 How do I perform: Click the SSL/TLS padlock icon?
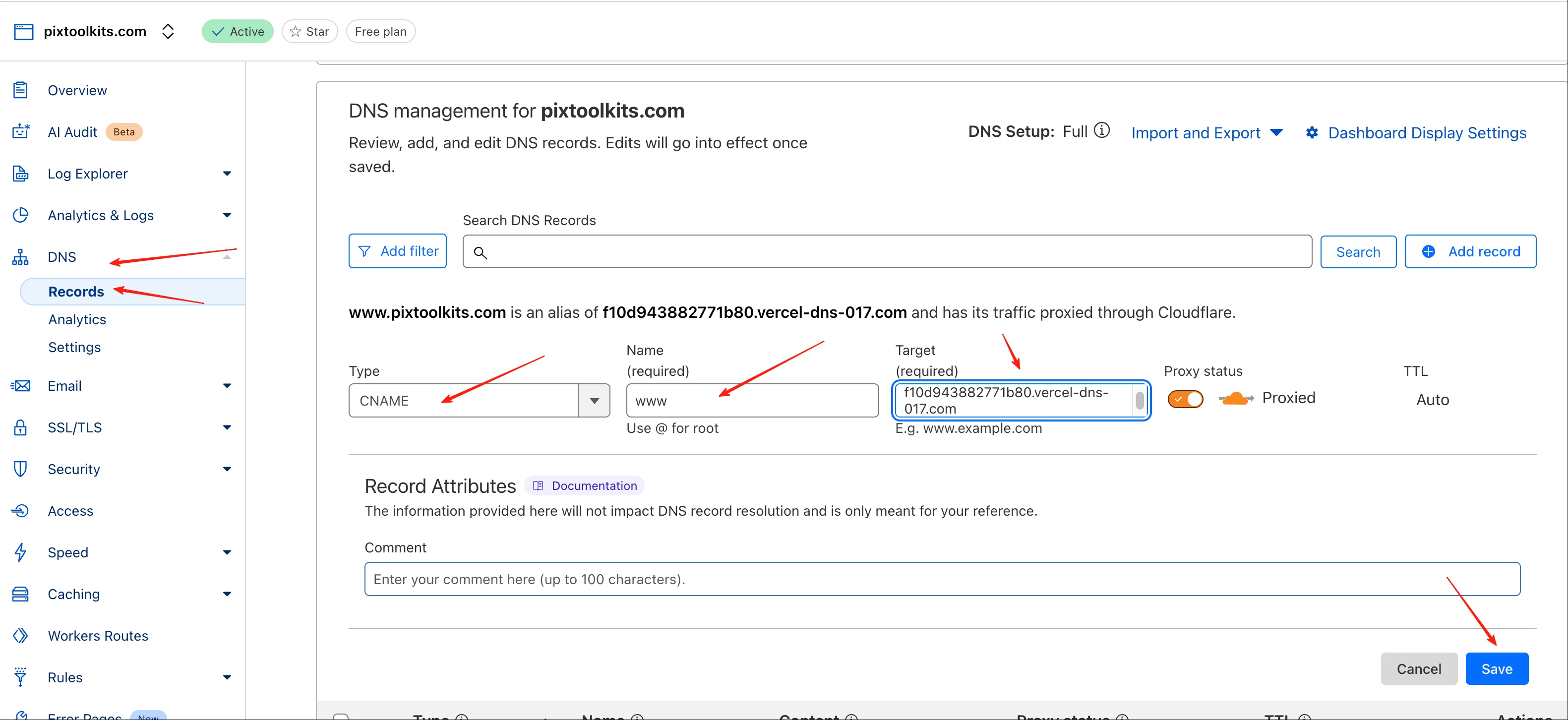coord(21,427)
